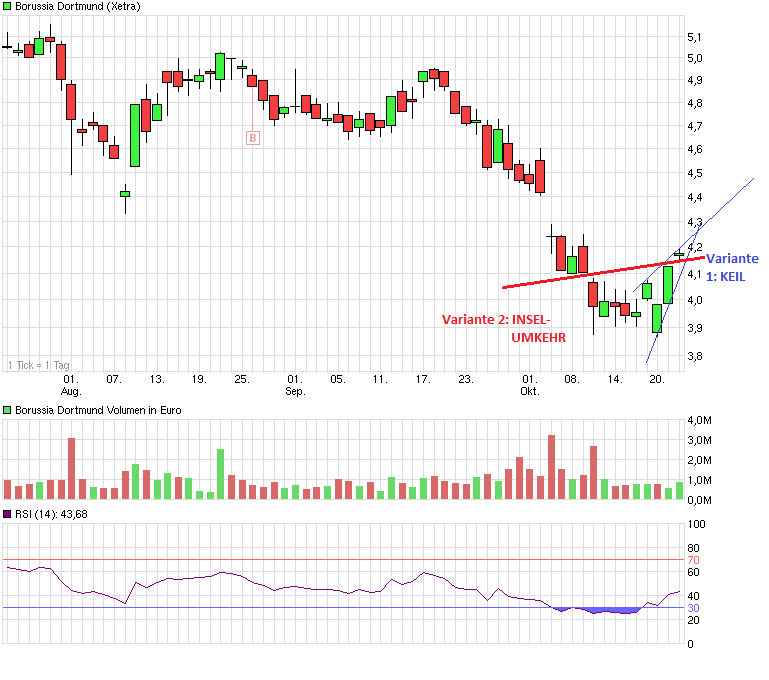Click the tallest red volume bar in October
The width and height of the screenshot is (769, 680).
click(551, 467)
